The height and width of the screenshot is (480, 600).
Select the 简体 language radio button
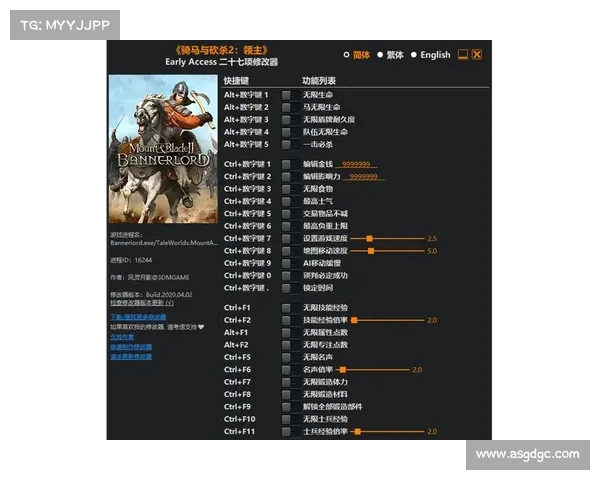coord(346,55)
